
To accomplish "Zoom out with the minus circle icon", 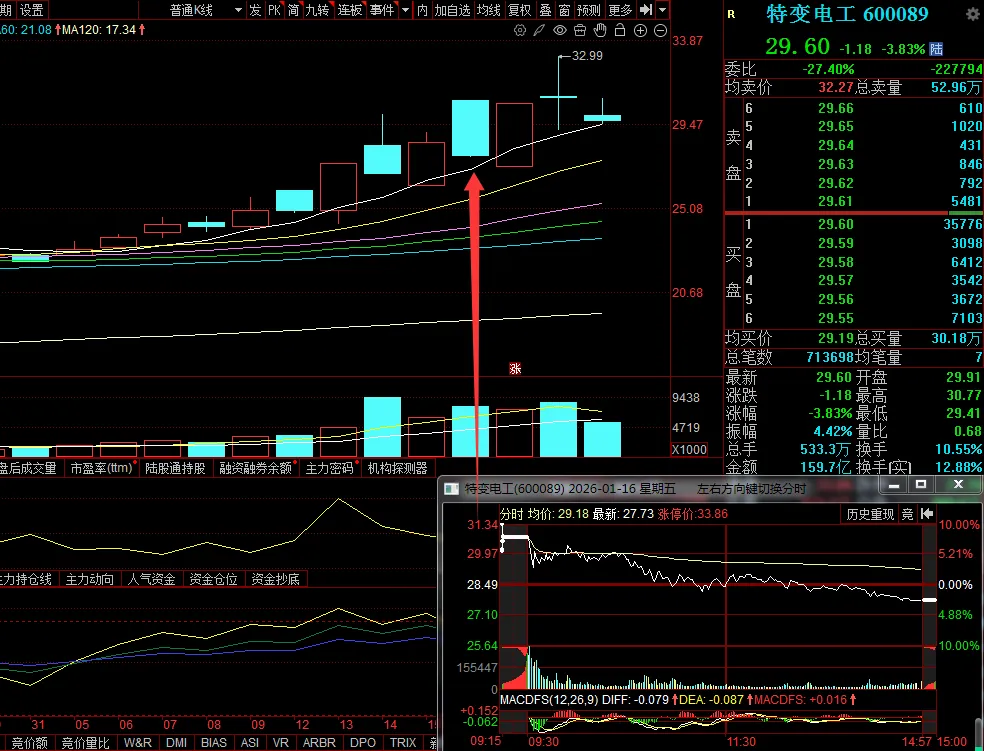I will pos(660,30).
